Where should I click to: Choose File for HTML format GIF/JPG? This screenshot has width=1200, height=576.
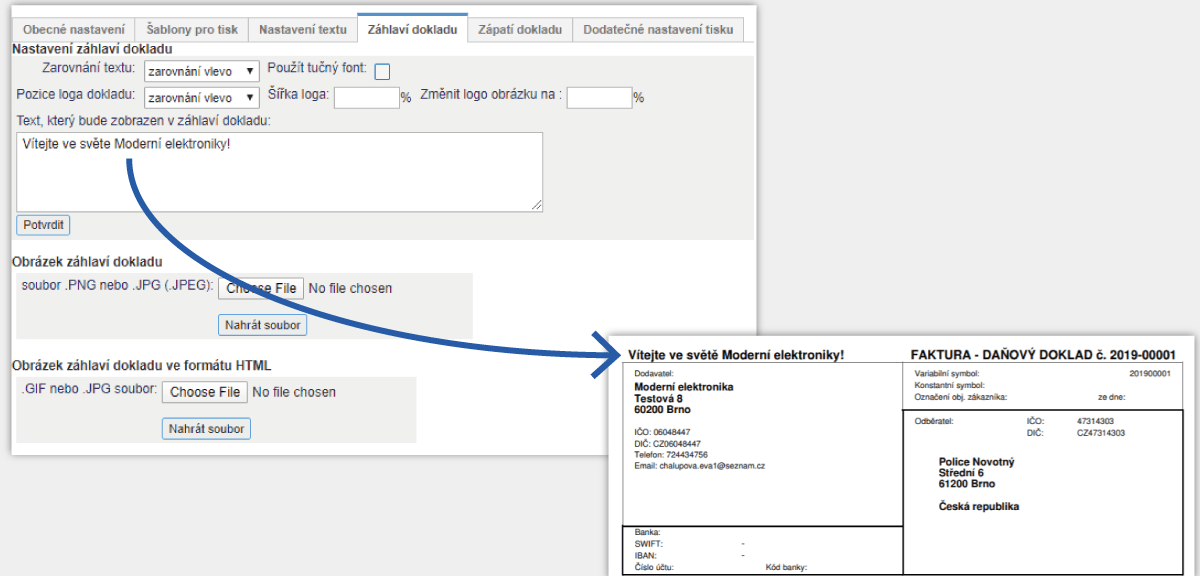click(x=205, y=392)
